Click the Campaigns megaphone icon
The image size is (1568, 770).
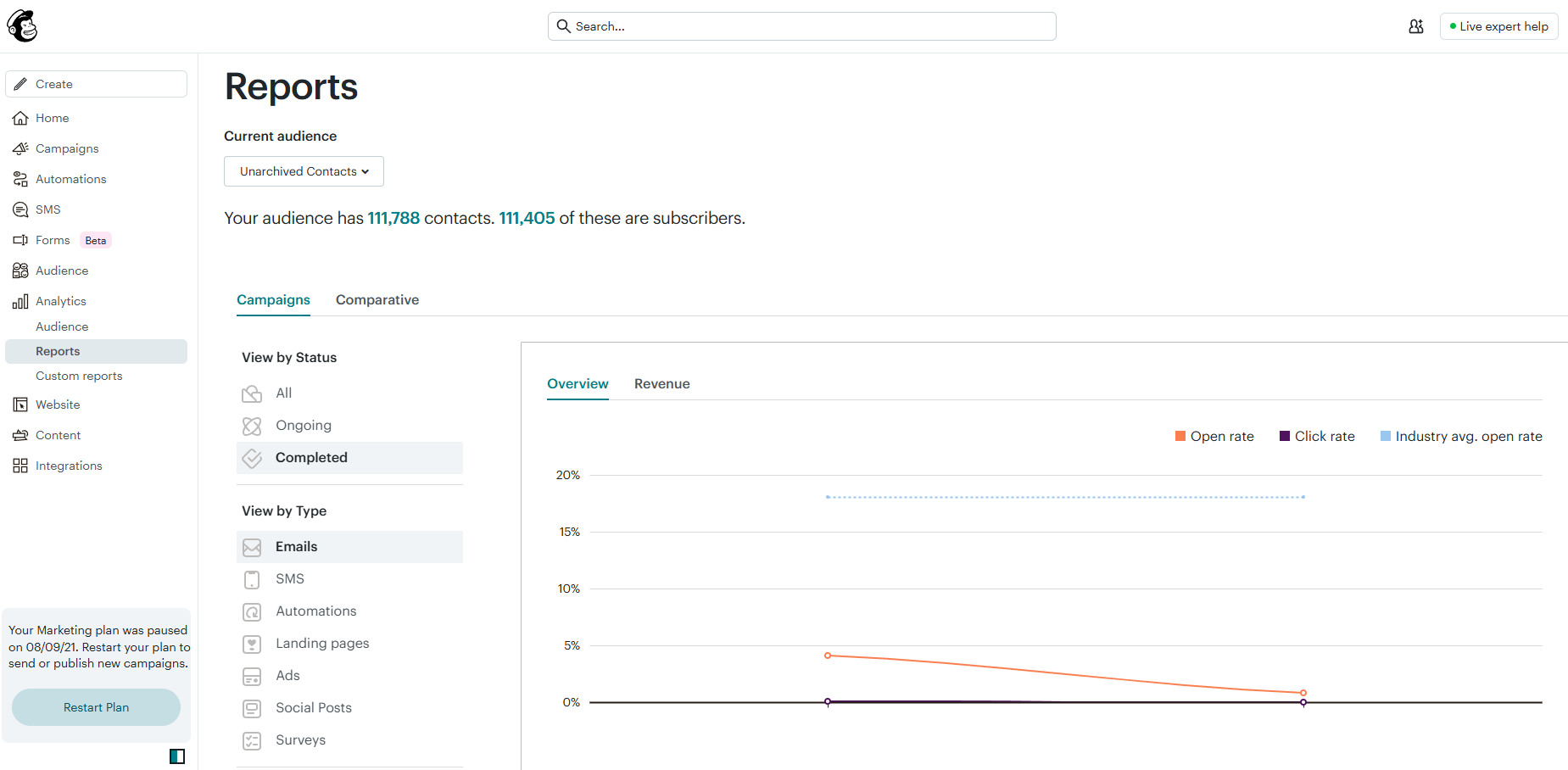pos(20,148)
